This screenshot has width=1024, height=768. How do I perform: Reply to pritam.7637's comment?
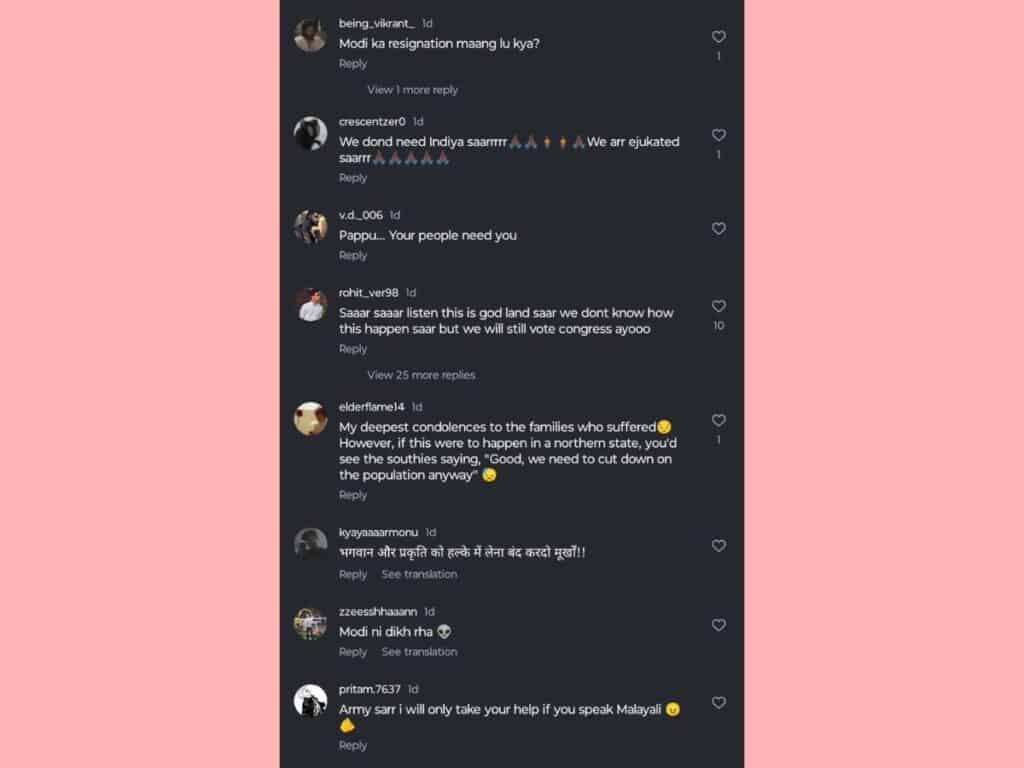tap(353, 745)
